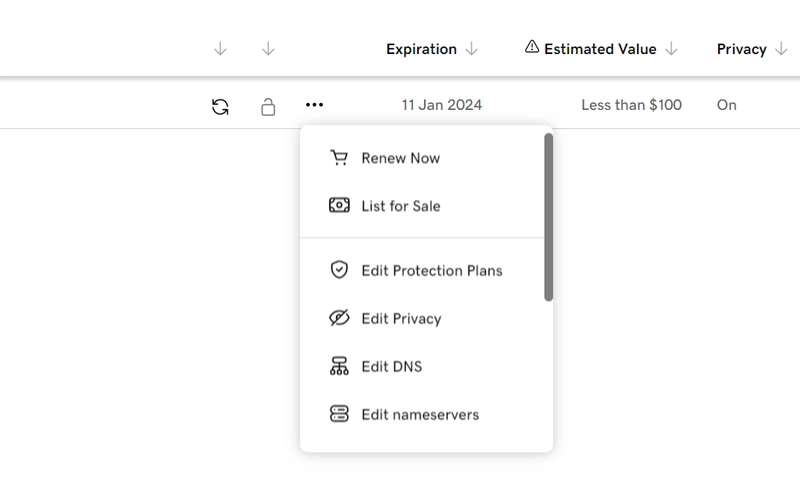Choose List for Sale menu entry
The width and height of the screenshot is (800, 499).
click(400, 206)
